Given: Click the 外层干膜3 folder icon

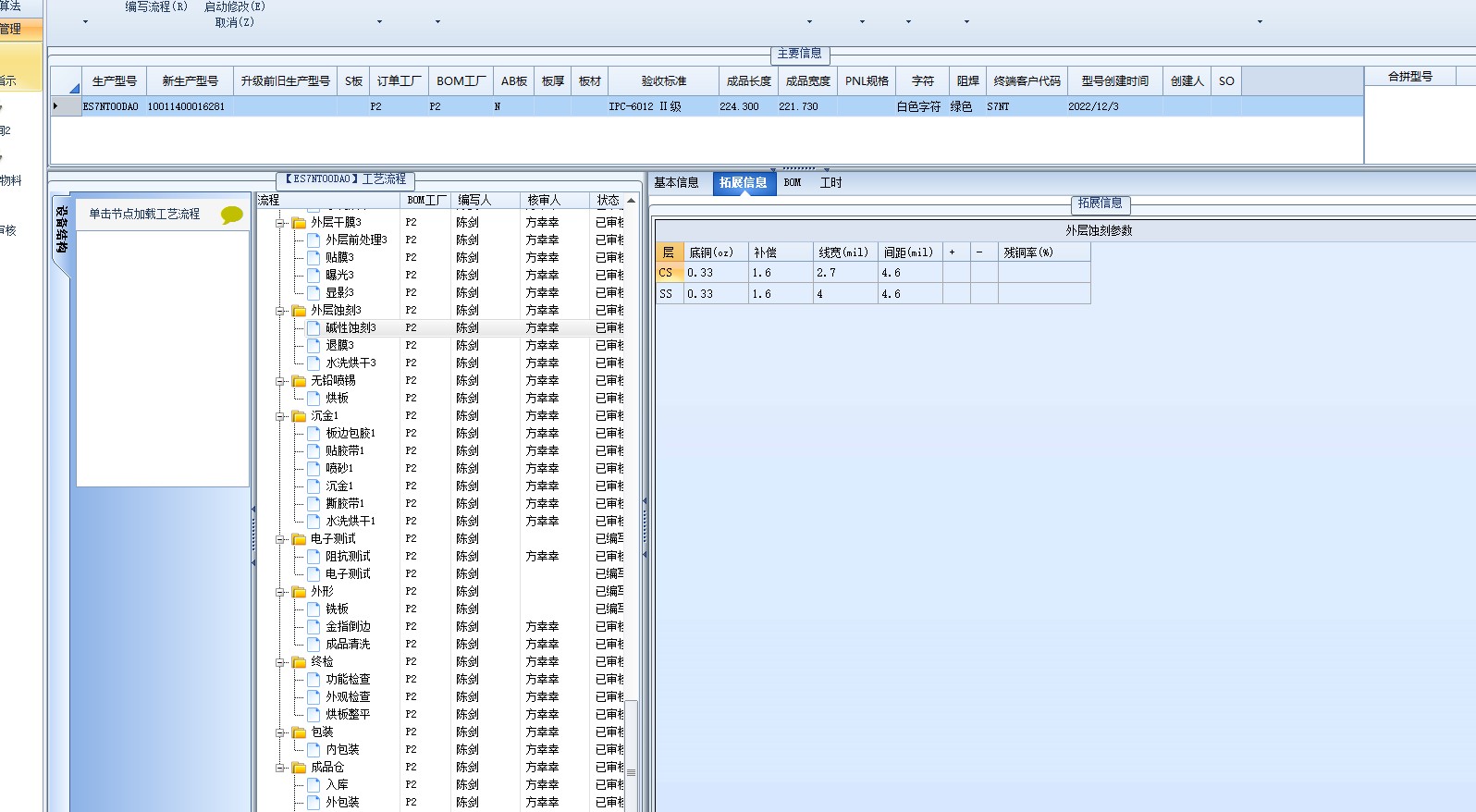Looking at the screenshot, I should click(299, 223).
